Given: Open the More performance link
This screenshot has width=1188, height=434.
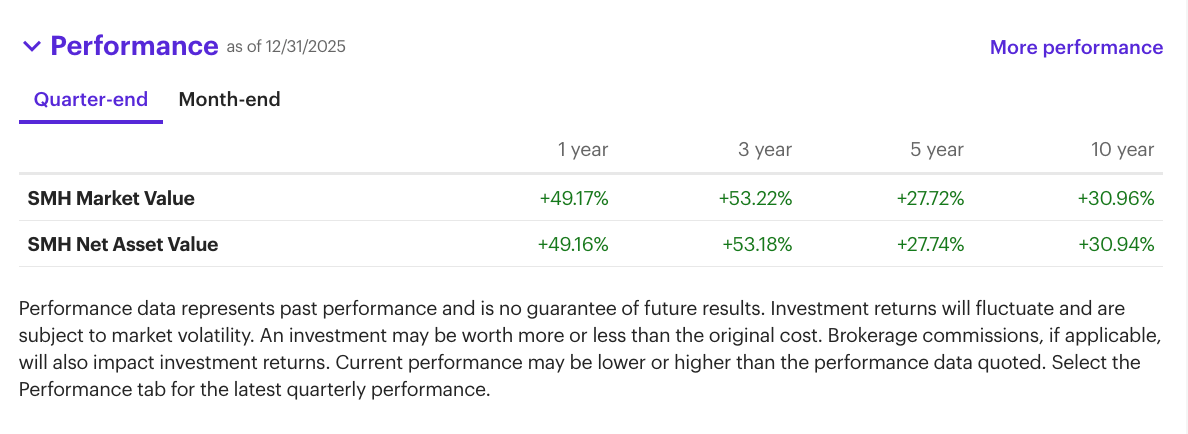Looking at the screenshot, I should [x=1076, y=47].
